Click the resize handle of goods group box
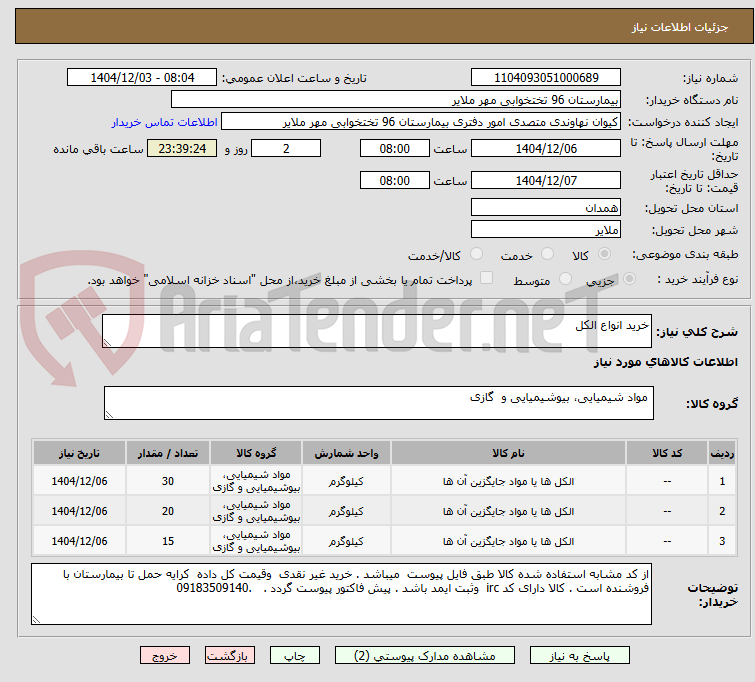 [x=109, y=415]
